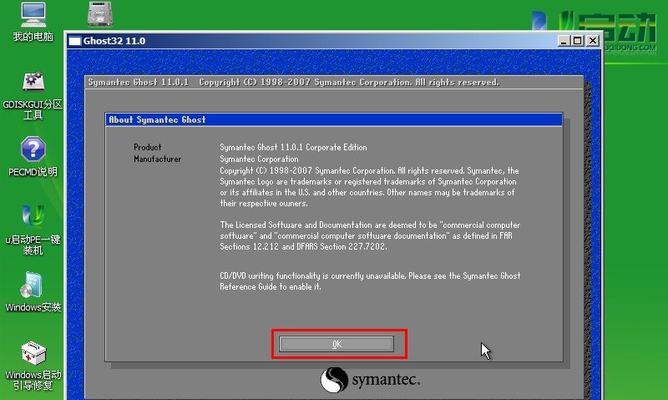Click the 'Product' label
This screenshot has height=400, width=668.
[x=147, y=147]
